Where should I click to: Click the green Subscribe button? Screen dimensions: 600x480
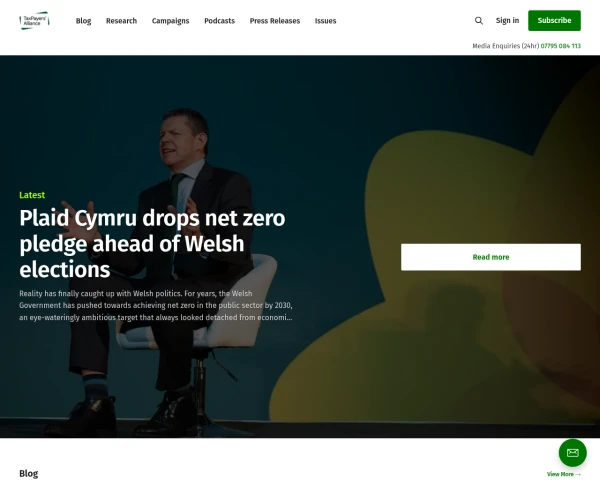pos(554,21)
